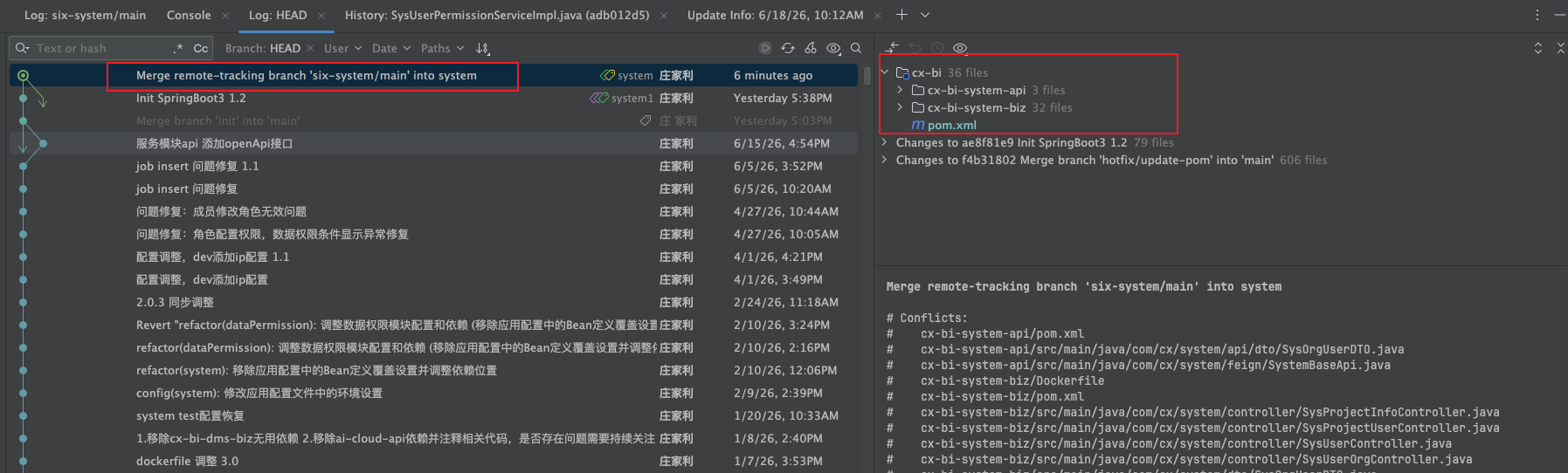
Task: Select the 'Init SpringBoot3 1.2' commit
Action: pos(191,99)
